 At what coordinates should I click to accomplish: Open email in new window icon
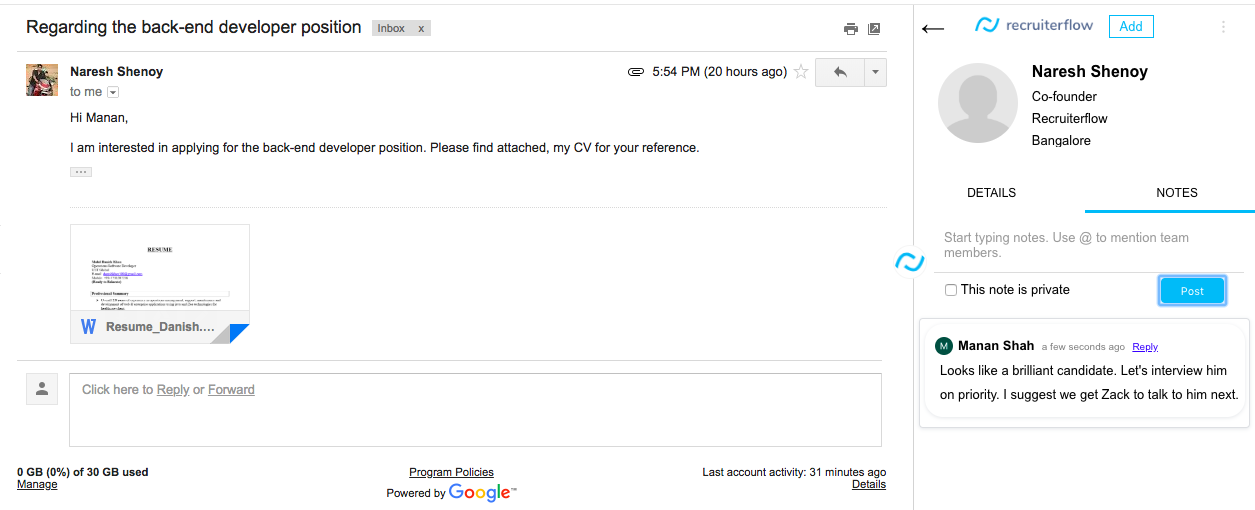click(874, 29)
